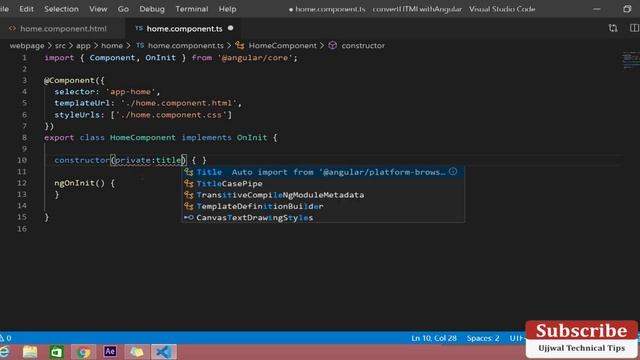Click line number 8 in gutter
The image size is (640, 360).
(24, 138)
